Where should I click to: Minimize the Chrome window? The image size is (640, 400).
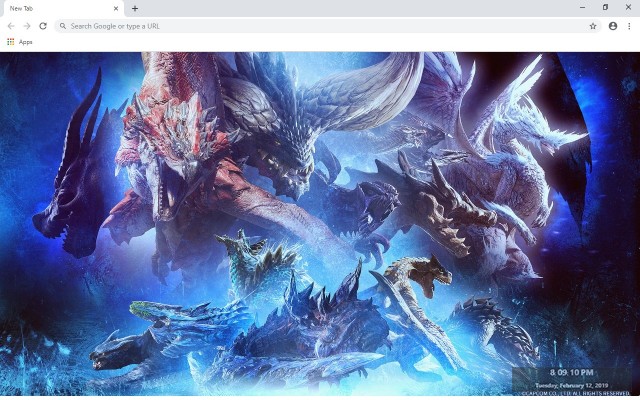(582, 7)
